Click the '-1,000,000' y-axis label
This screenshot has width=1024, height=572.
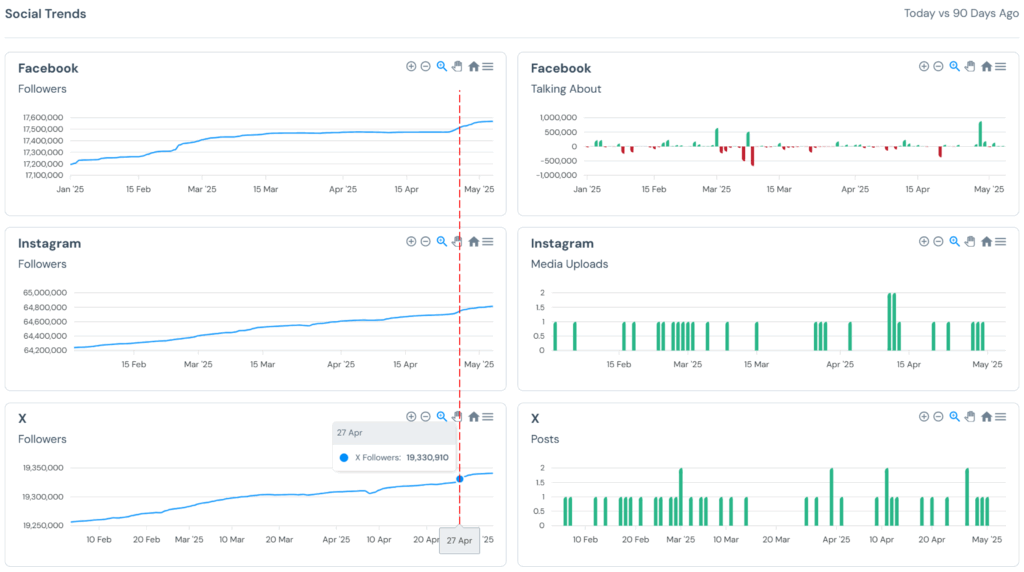tap(556, 175)
